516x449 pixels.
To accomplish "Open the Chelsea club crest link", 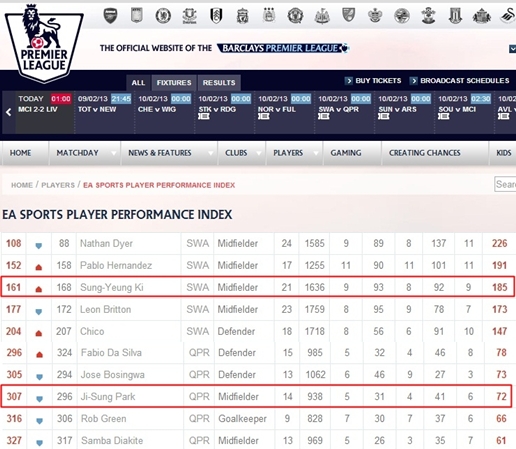I will tap(163, 16).
